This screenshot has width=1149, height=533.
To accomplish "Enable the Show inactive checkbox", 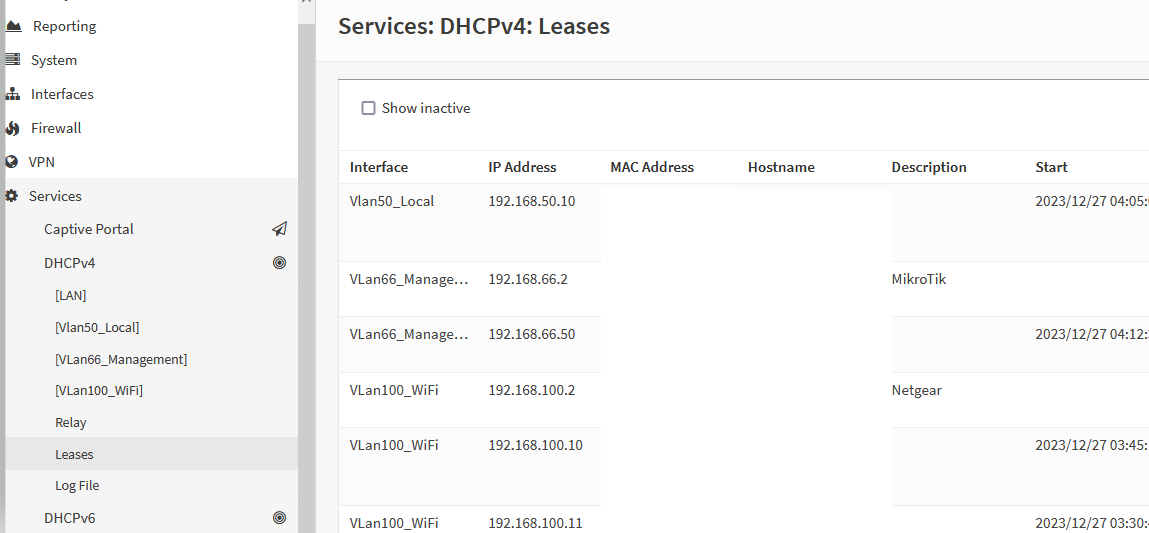I will [368, 108].
